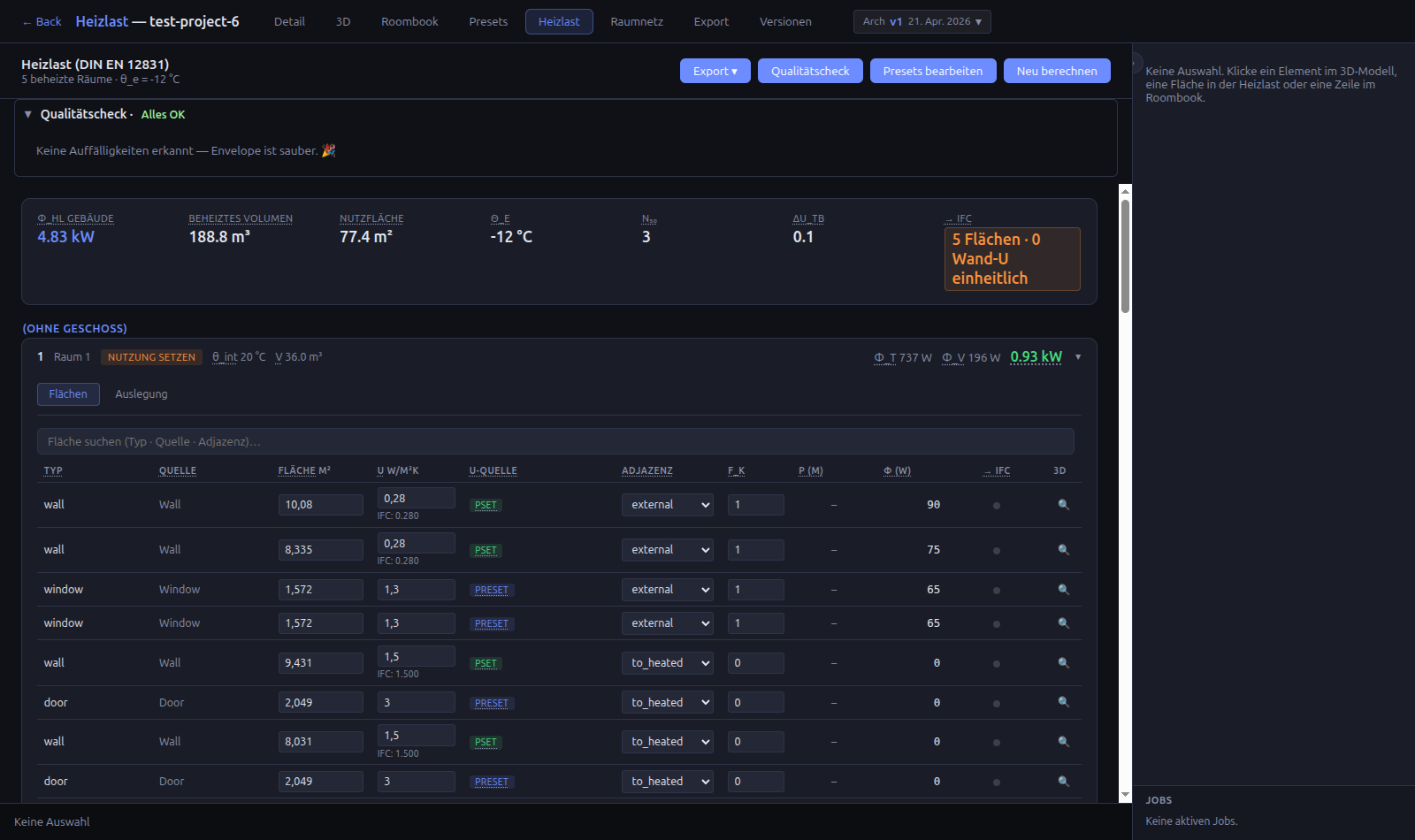Viewport: 1415px width, 840px height.
Task: Click the U-QUELLE column header
Action: (493, 470)
